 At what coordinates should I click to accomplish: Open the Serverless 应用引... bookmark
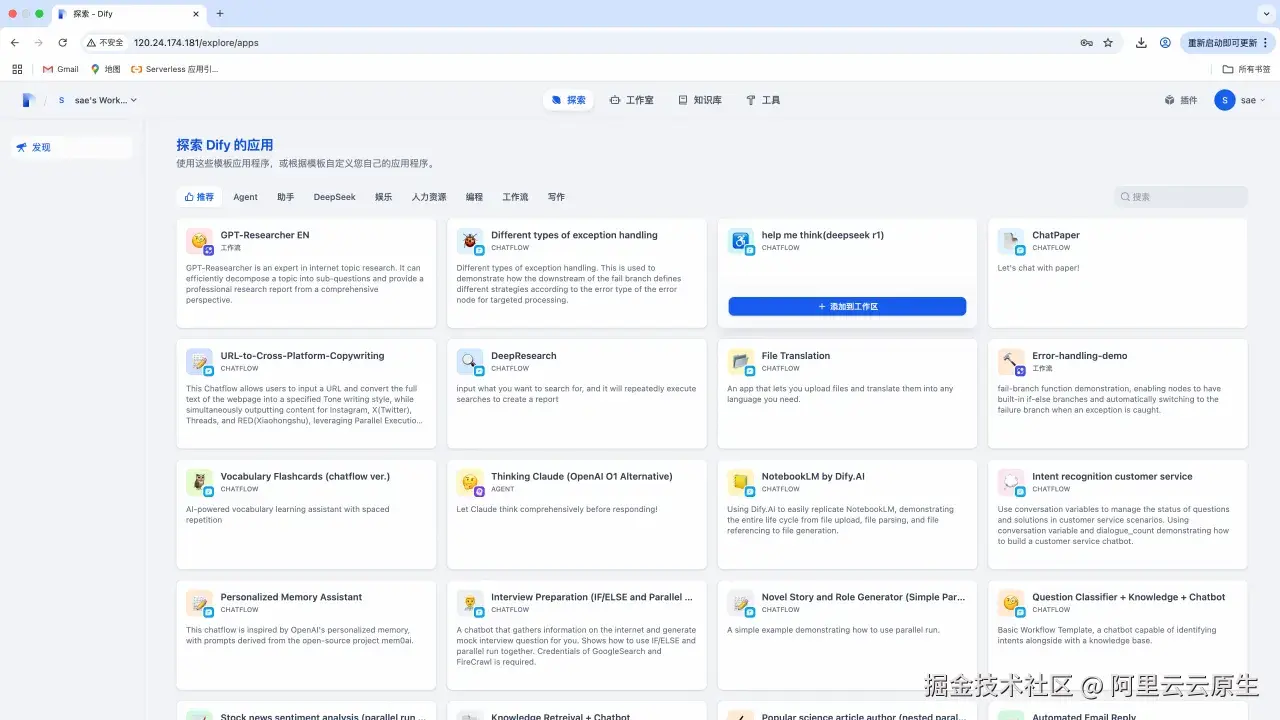pyautogui.click(x=175, y=69)
